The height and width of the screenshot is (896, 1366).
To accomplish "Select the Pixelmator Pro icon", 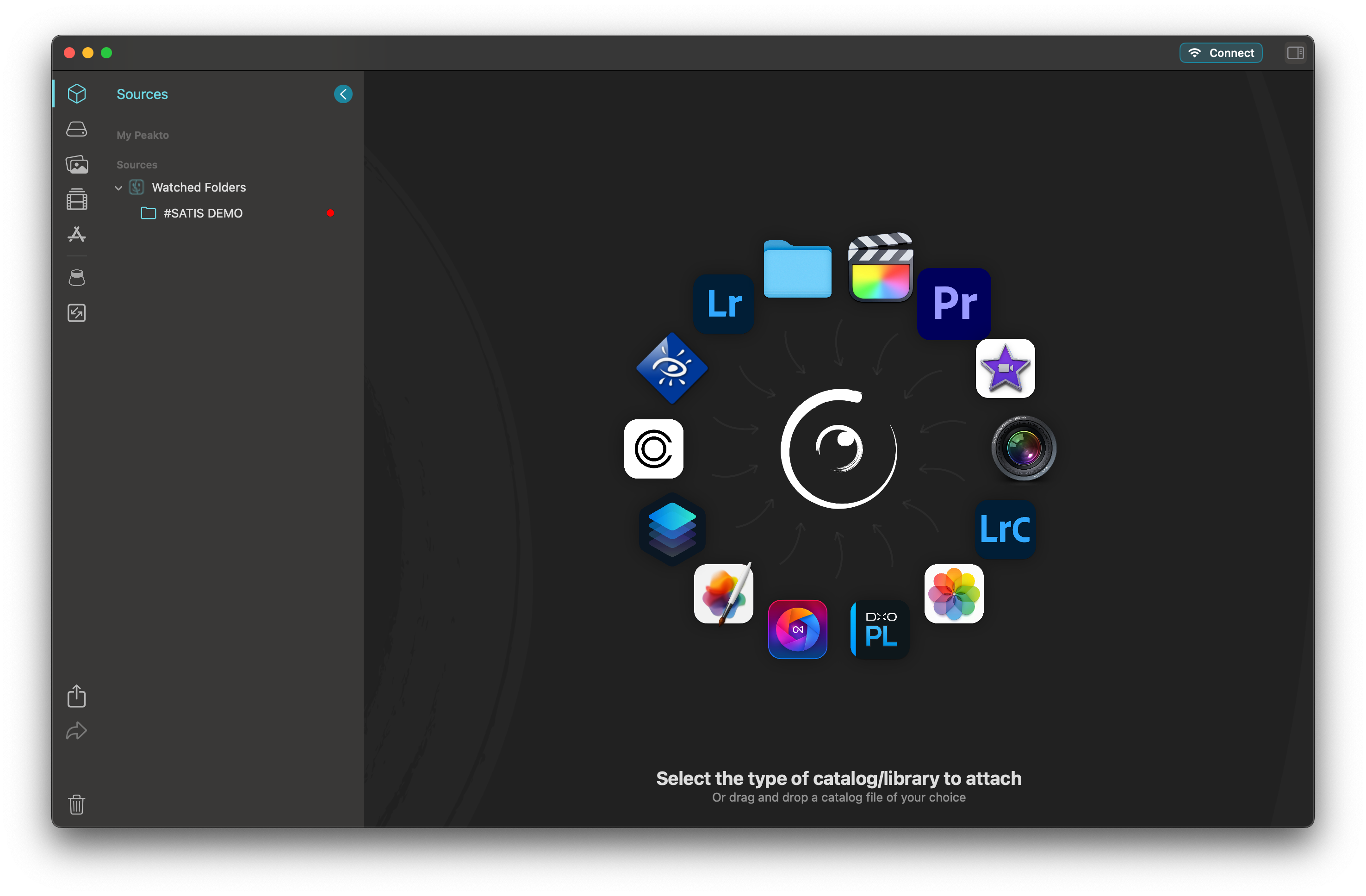I will (x=723, y=593).
